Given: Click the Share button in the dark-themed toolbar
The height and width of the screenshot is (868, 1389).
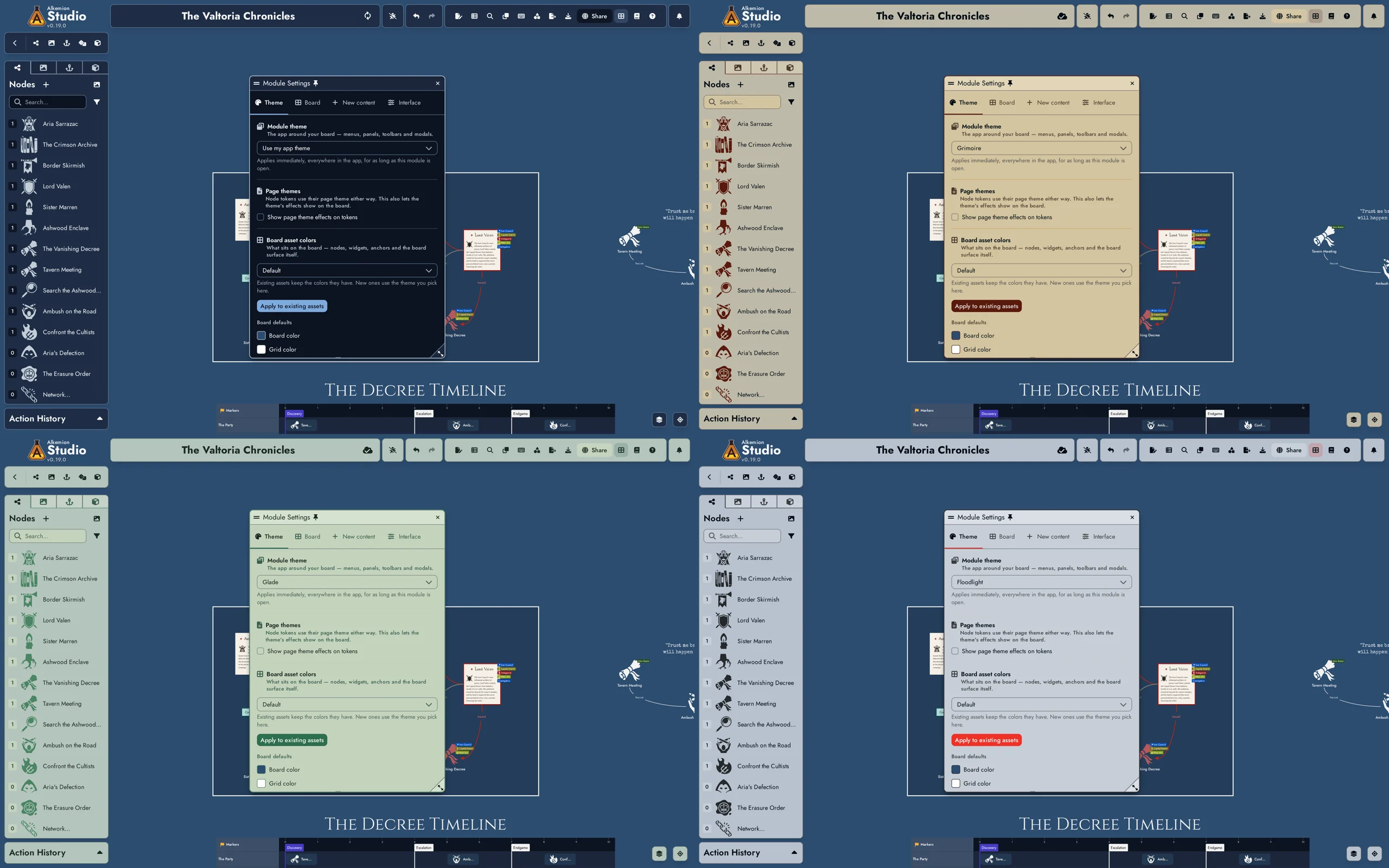Looking at the screenshot, I should coord(594,16).
